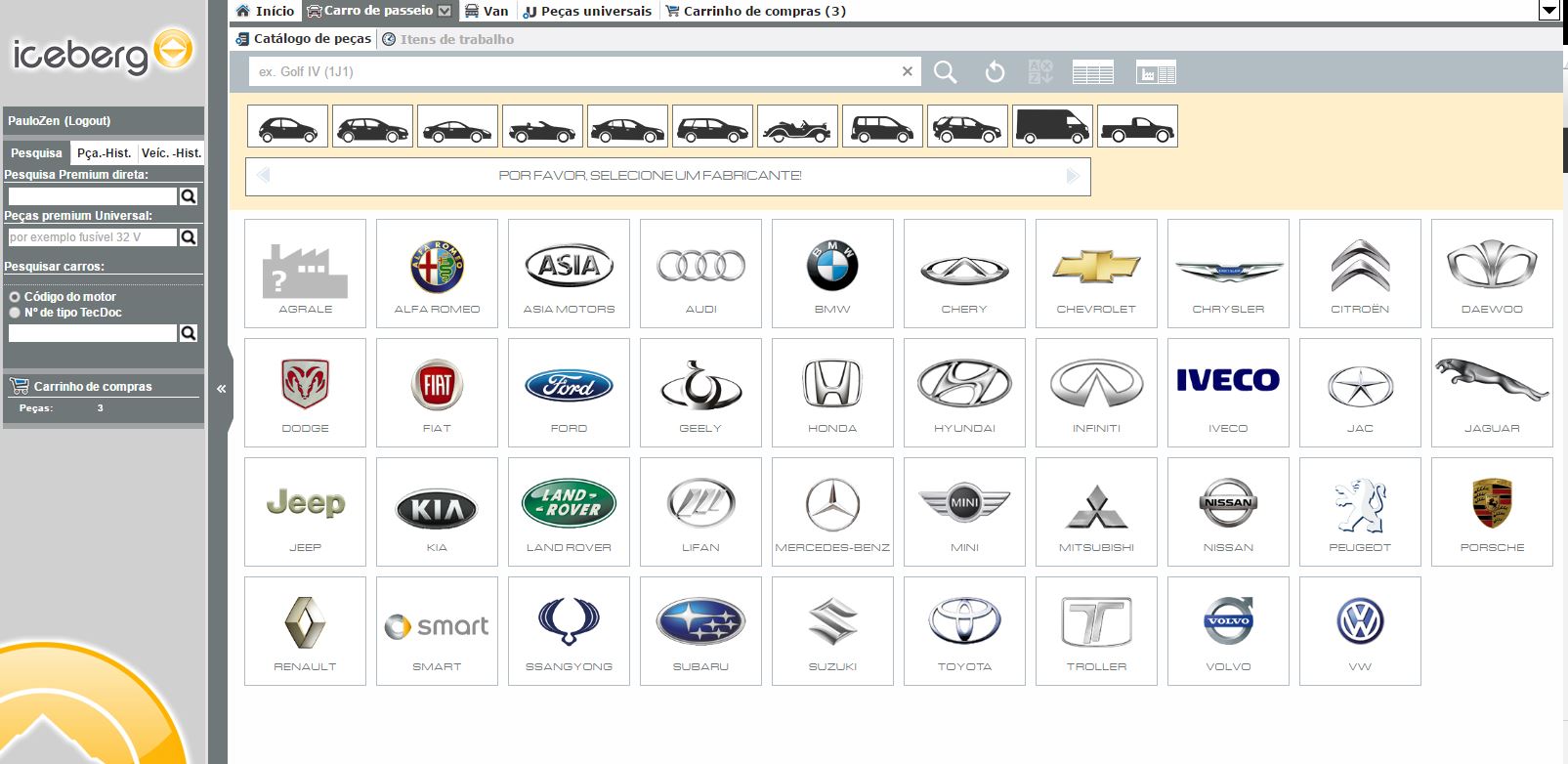Choose the BMW manufacturer logo
This screenshot has width=1568, height=764.
click(x=832, y=266)
